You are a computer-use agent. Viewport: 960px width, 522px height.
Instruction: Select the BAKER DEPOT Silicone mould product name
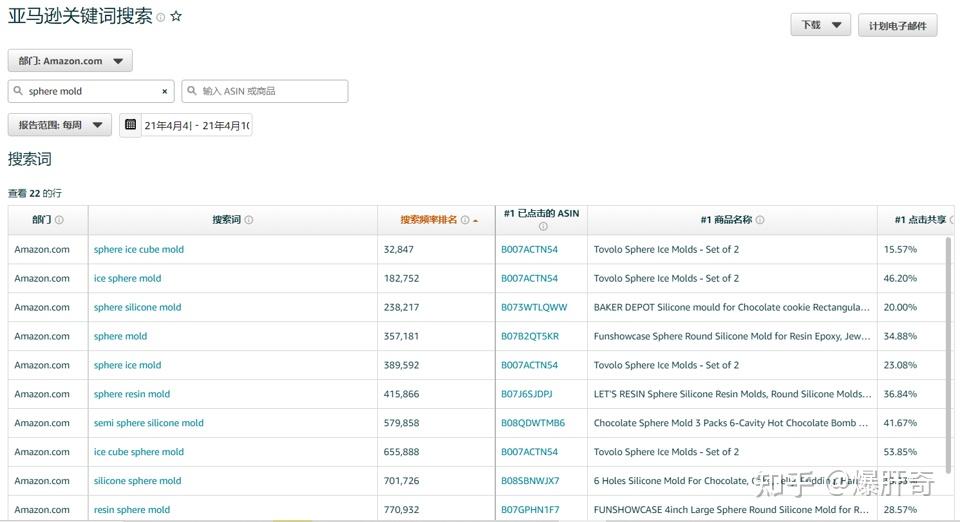(732, 307)
